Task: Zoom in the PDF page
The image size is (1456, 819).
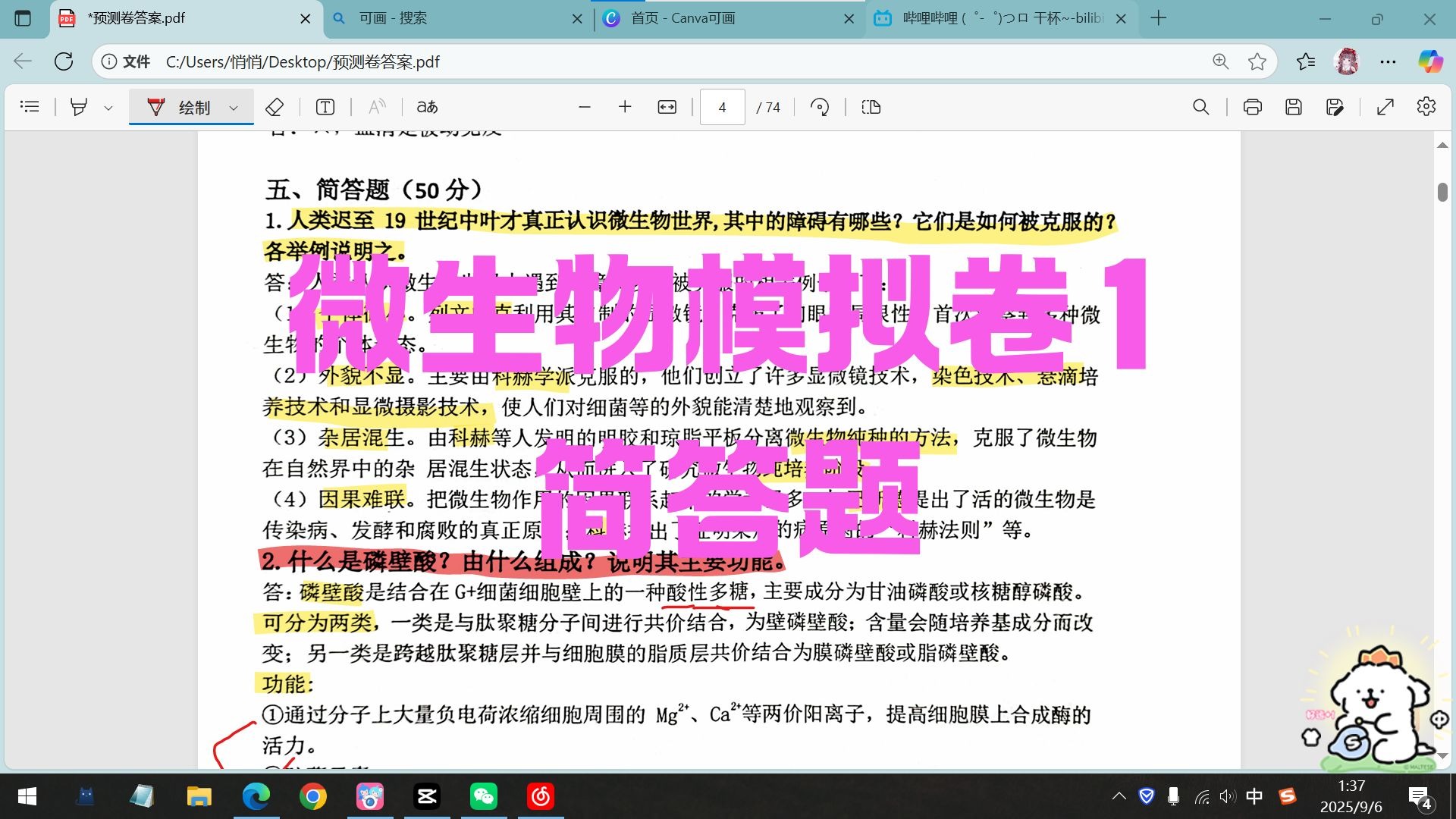Action: tap(625, 107)
